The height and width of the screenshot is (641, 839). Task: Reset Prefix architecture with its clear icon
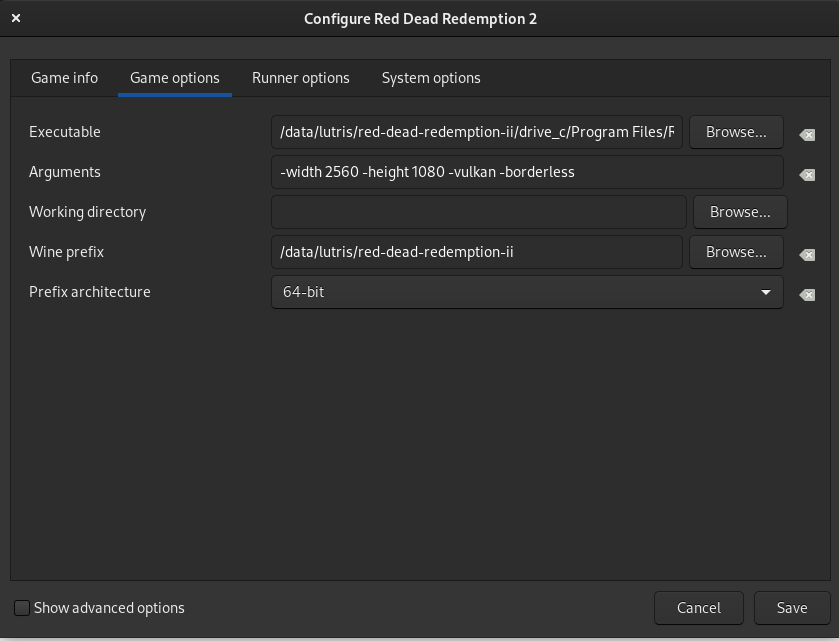coord(807,295)
